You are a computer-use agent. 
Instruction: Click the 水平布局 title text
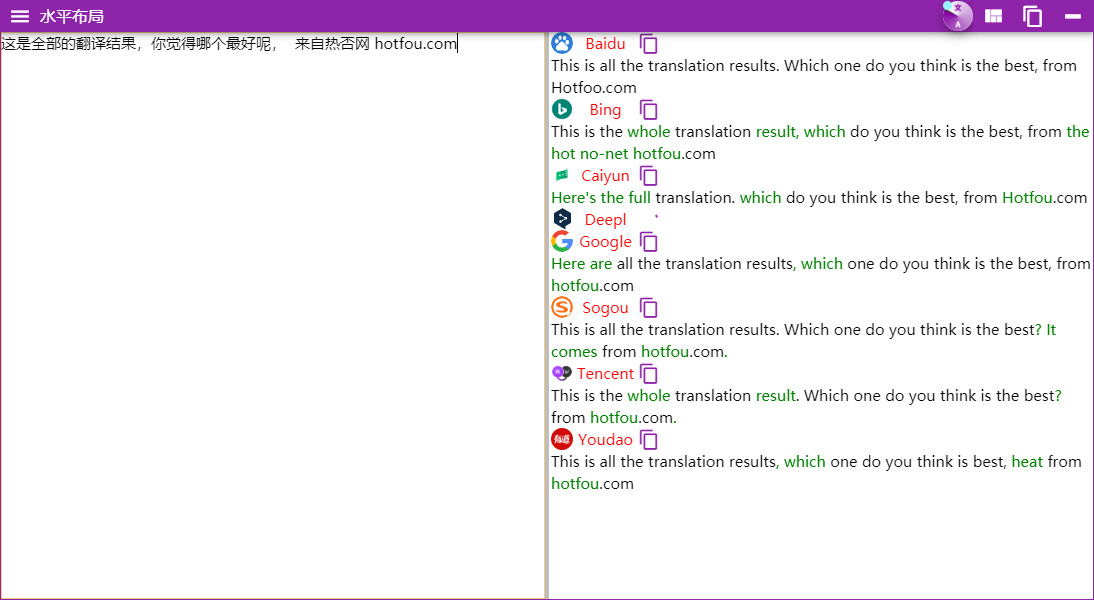[72, 16]
